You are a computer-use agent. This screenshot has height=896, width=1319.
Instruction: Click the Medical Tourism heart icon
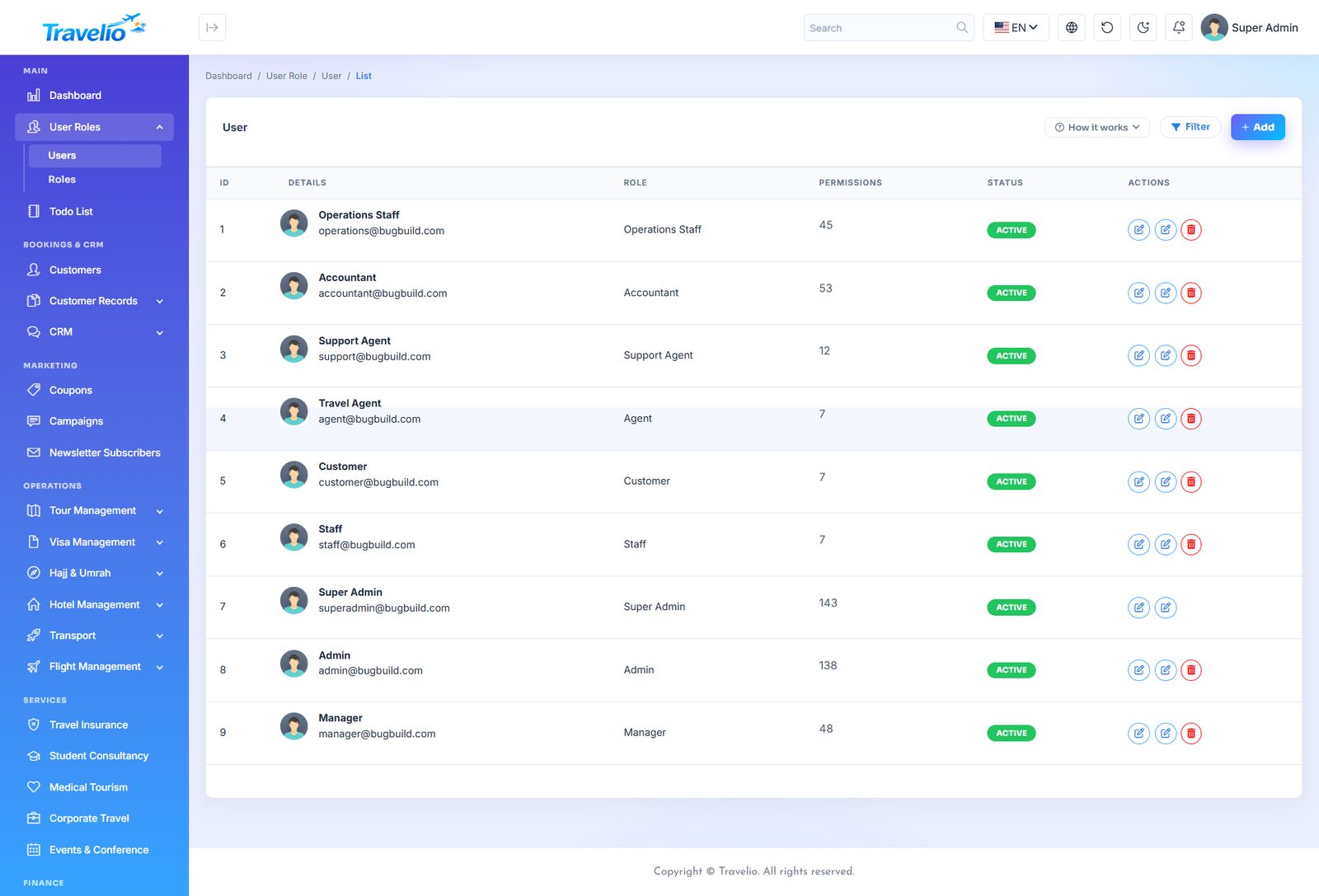34,787
